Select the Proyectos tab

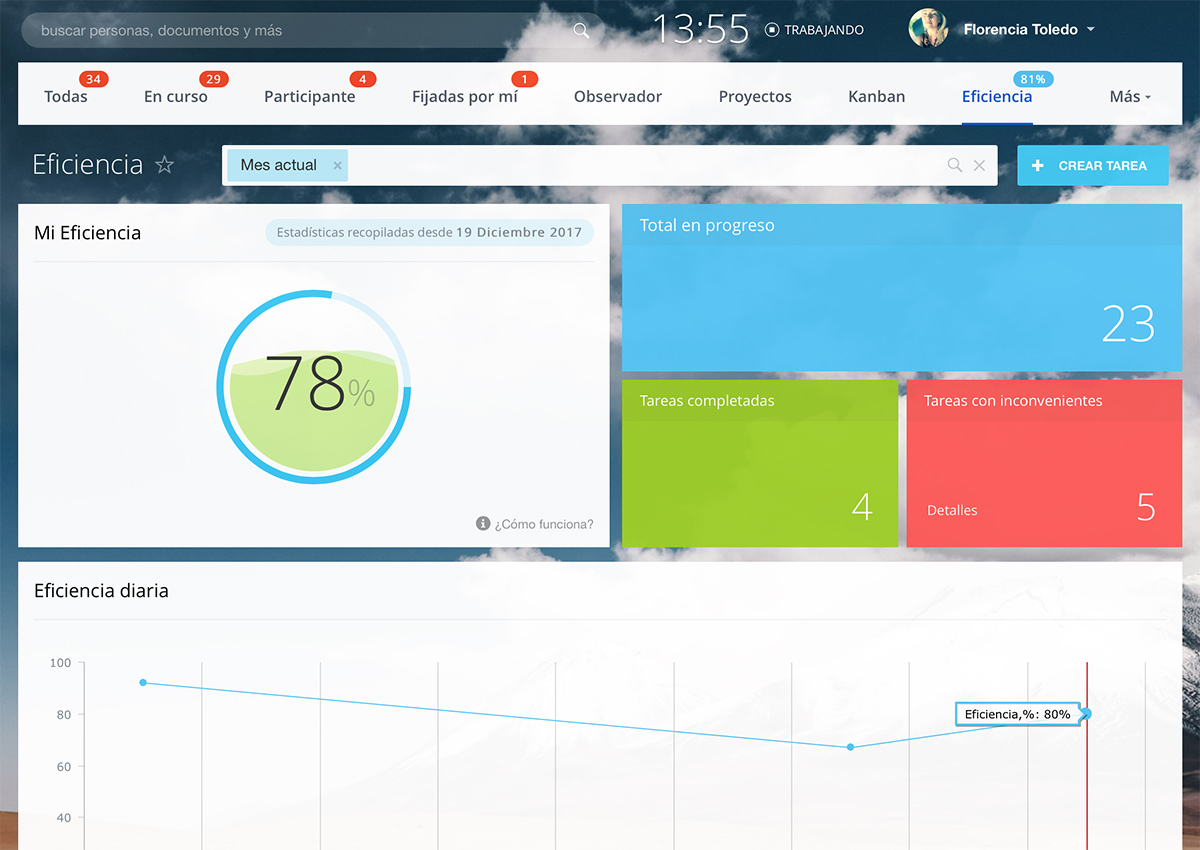(755, 97)
